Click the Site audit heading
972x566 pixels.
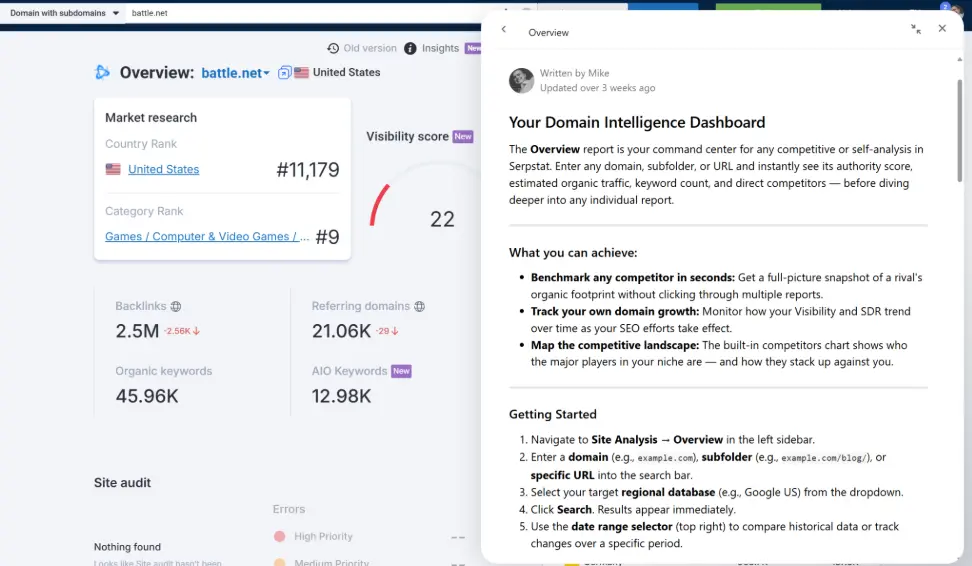122,483
